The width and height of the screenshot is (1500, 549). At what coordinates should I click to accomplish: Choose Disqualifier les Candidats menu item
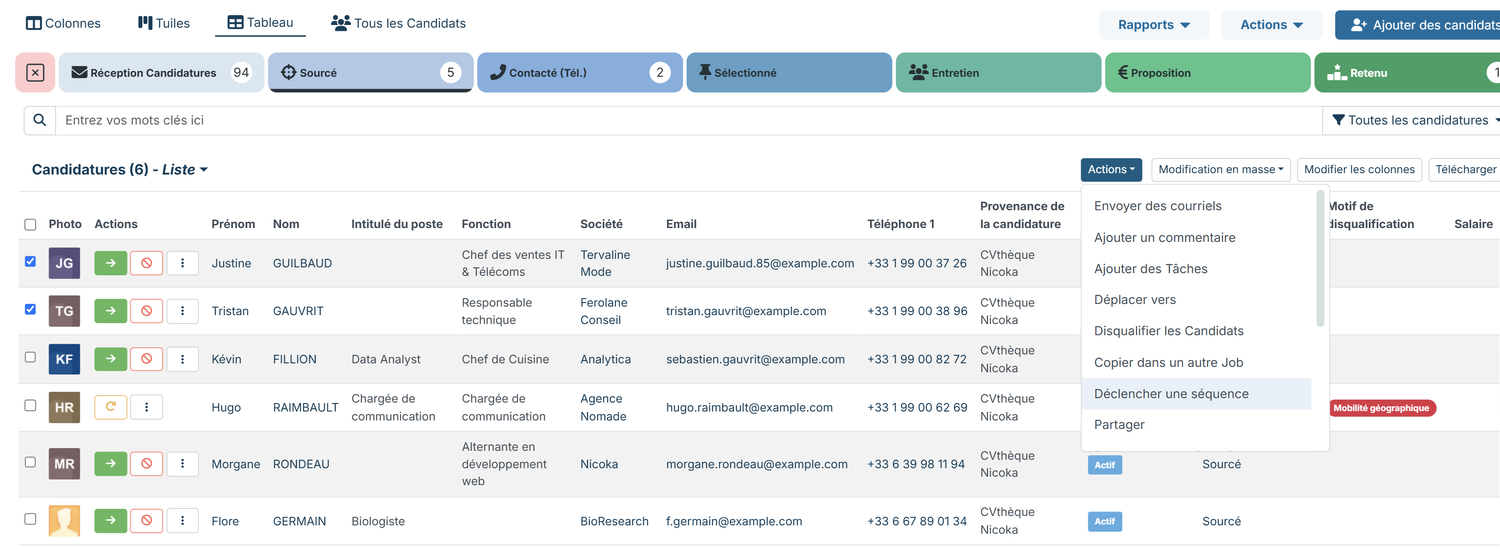point(1196,331)
